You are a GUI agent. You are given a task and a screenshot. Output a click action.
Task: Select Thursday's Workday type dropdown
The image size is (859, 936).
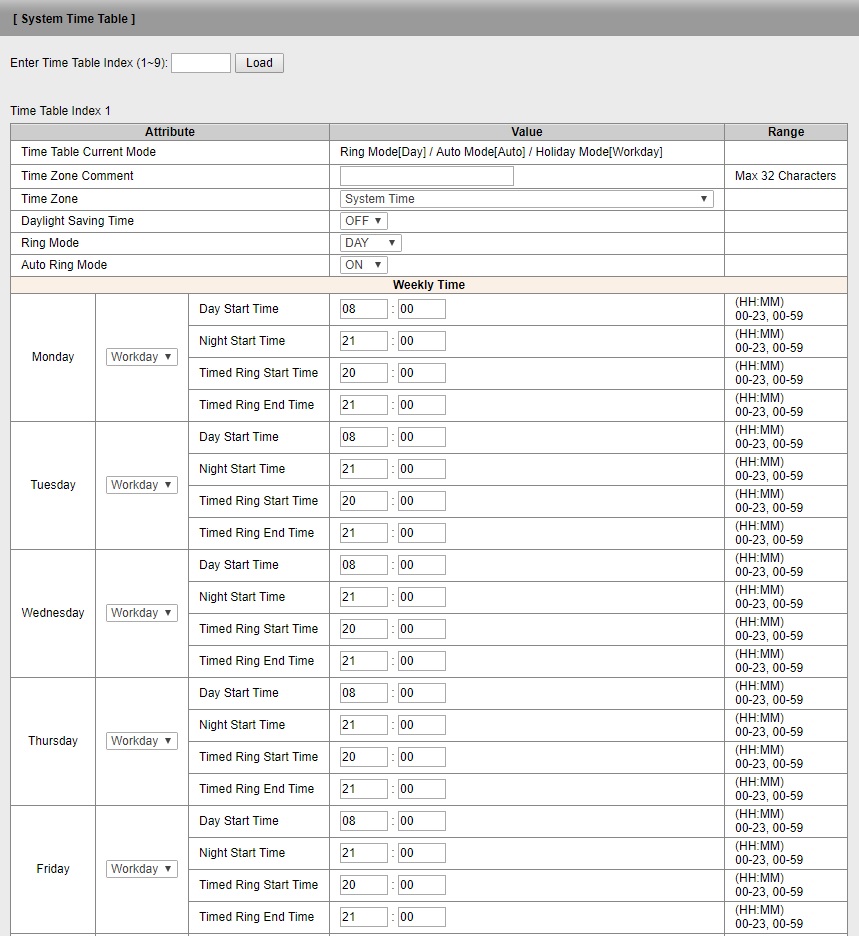coord(141,741)
